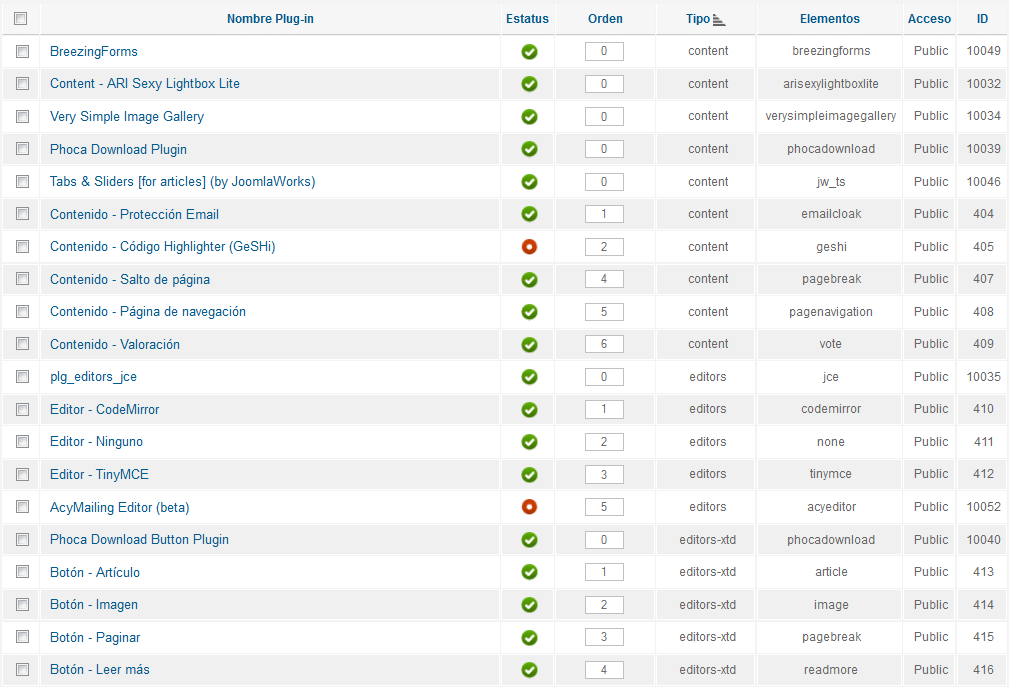The height and width of the screenshot is (687, 1009).
Task: Sort by the Tipo column header
Action: click(x=698, y=19)
